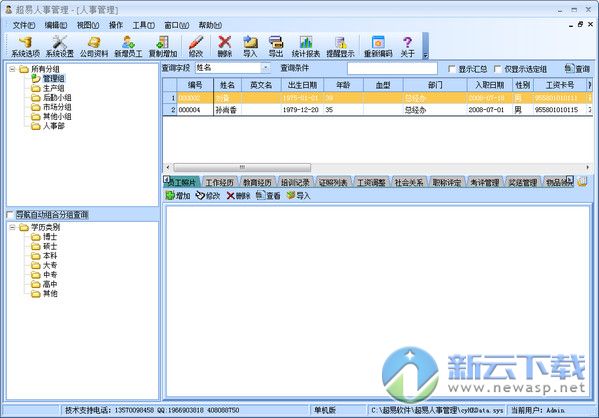
Task: Enable 导航自动组合分组查询 checkbox
Action: 10,215
